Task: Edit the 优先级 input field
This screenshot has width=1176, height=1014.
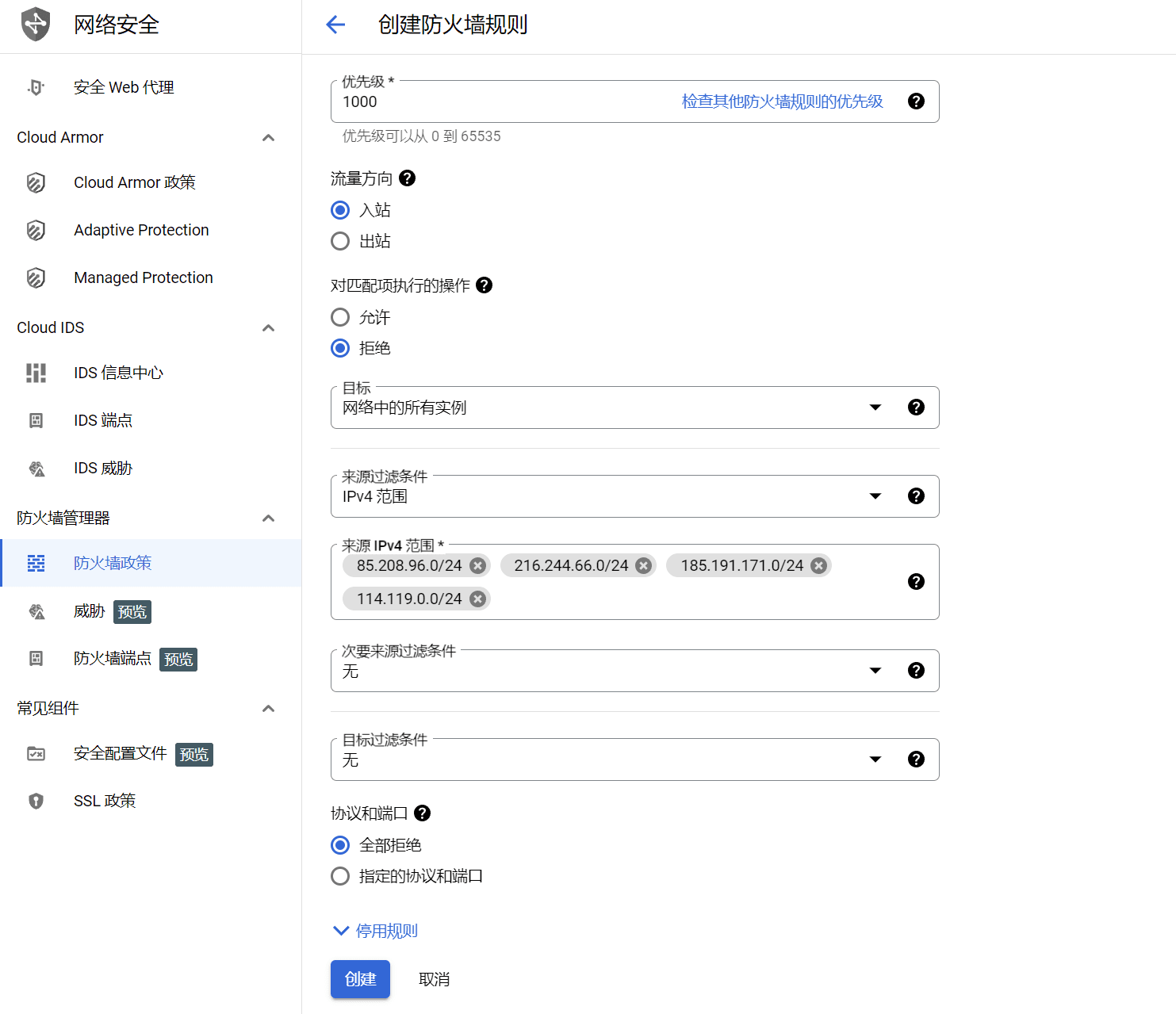Action: pyautogui.click(x=476, y=101)
